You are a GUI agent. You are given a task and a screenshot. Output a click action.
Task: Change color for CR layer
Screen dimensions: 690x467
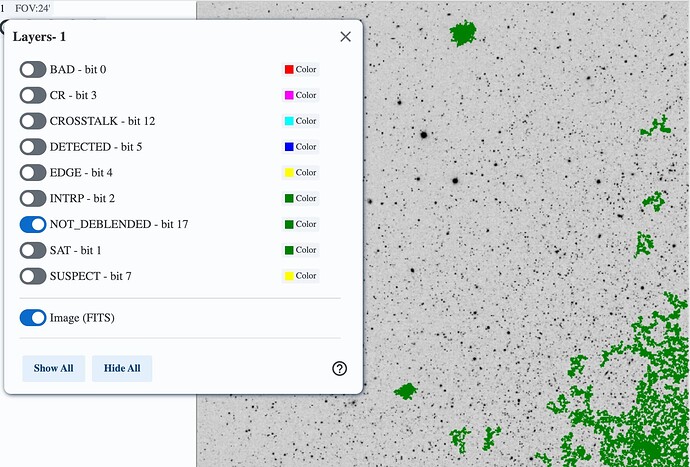click(301, 95)
